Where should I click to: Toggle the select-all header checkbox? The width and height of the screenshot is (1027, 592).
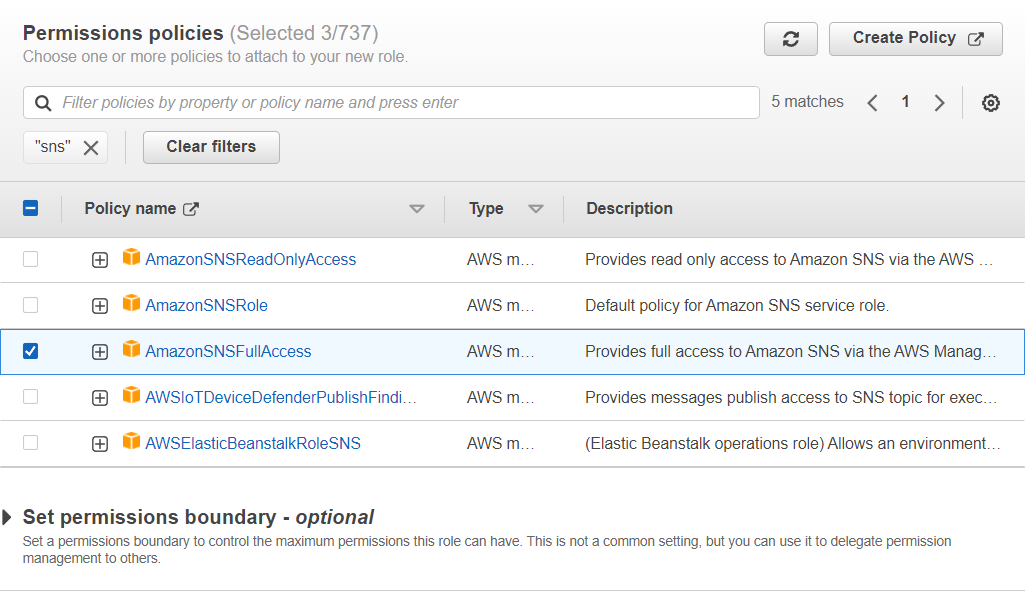pyautogui.click(x=31, y=208)
